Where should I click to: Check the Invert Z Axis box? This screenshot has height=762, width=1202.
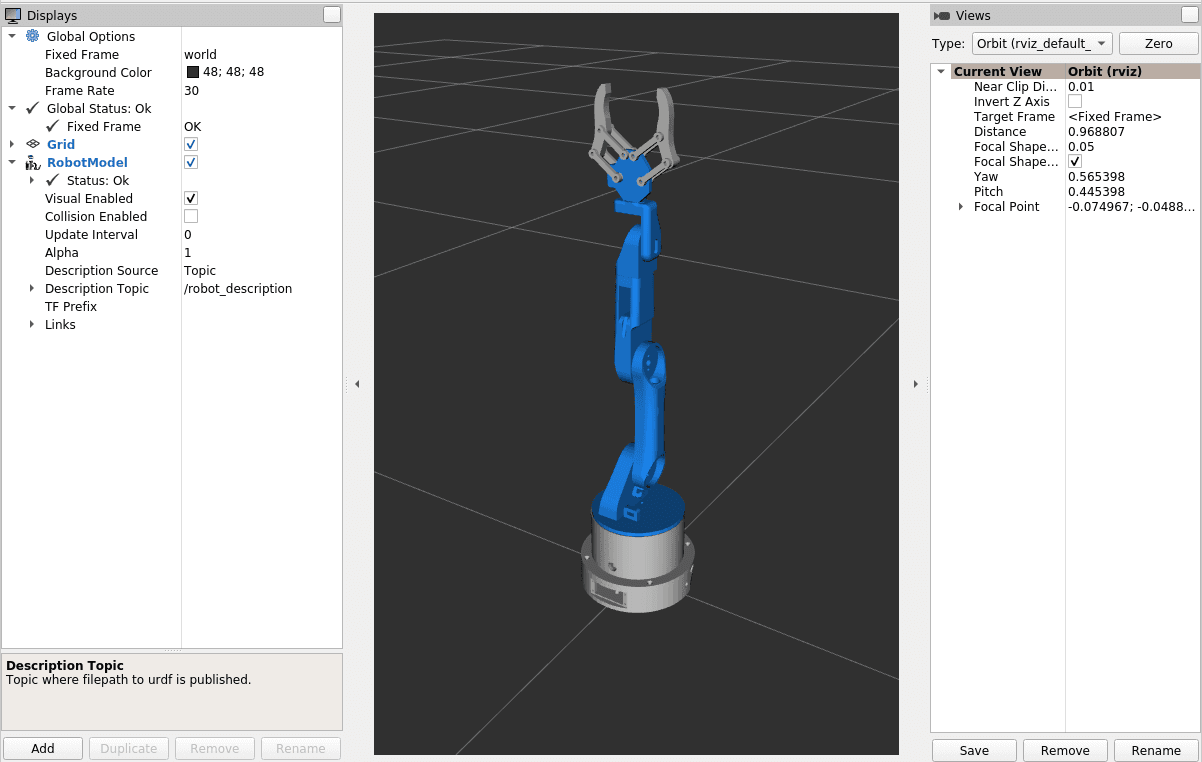pos(1075,102)
